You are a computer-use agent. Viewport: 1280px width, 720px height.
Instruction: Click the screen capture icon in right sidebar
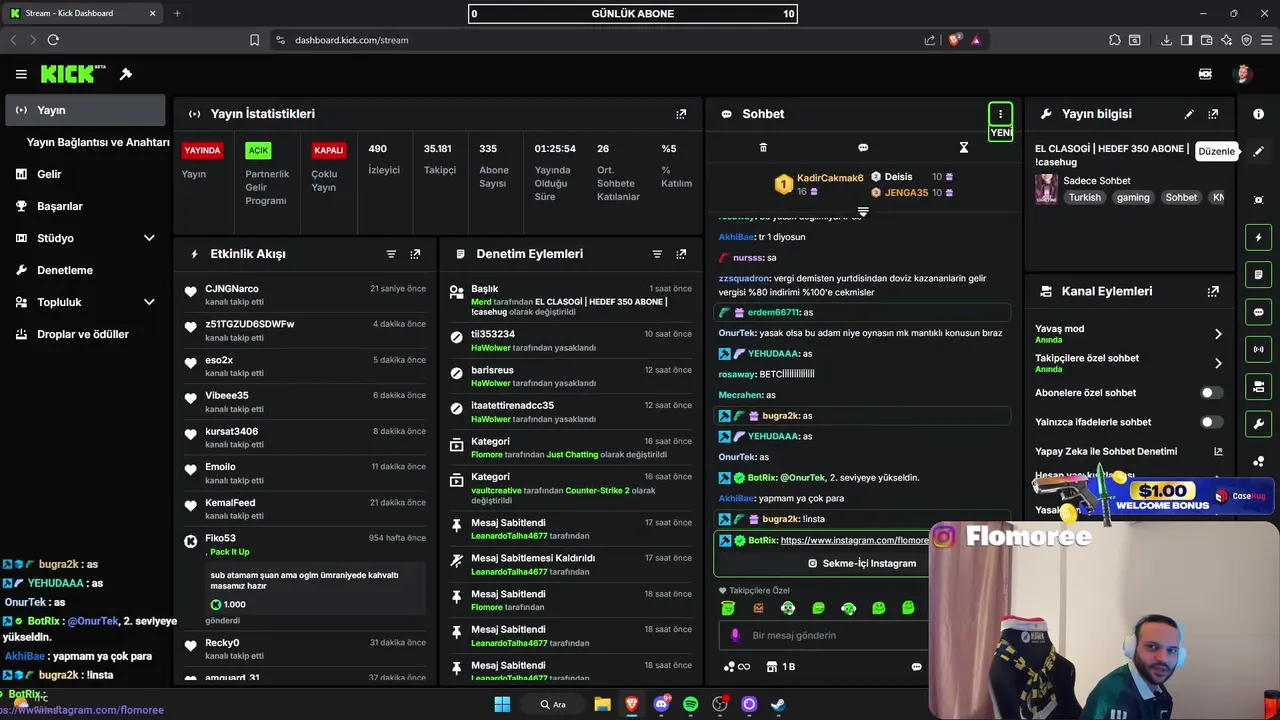[x=1258, y=200]
